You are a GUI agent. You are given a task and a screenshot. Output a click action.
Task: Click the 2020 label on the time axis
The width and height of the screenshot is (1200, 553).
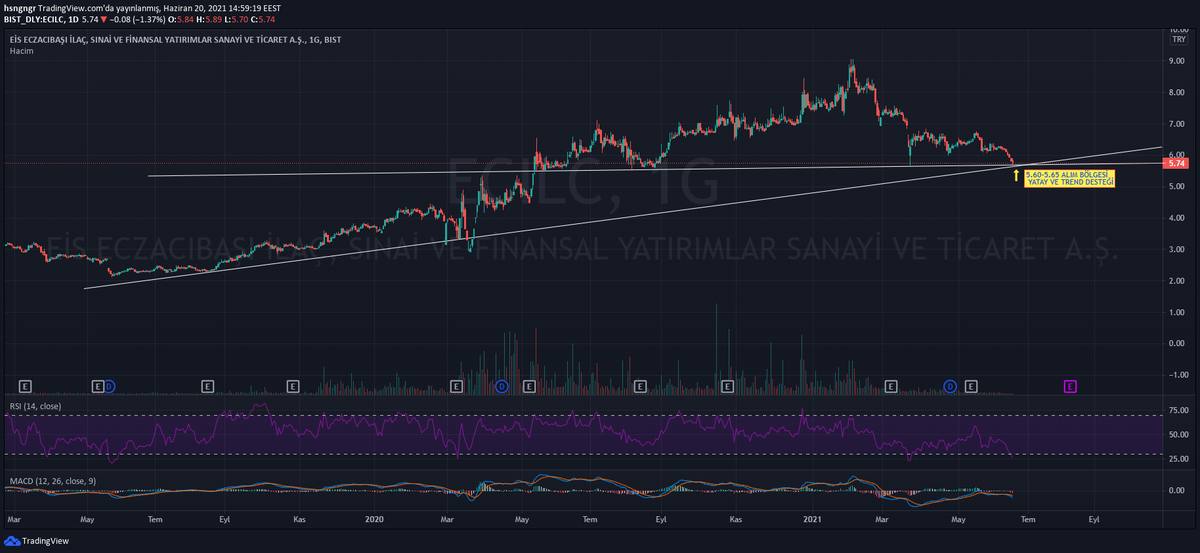[x=375, y=521]
